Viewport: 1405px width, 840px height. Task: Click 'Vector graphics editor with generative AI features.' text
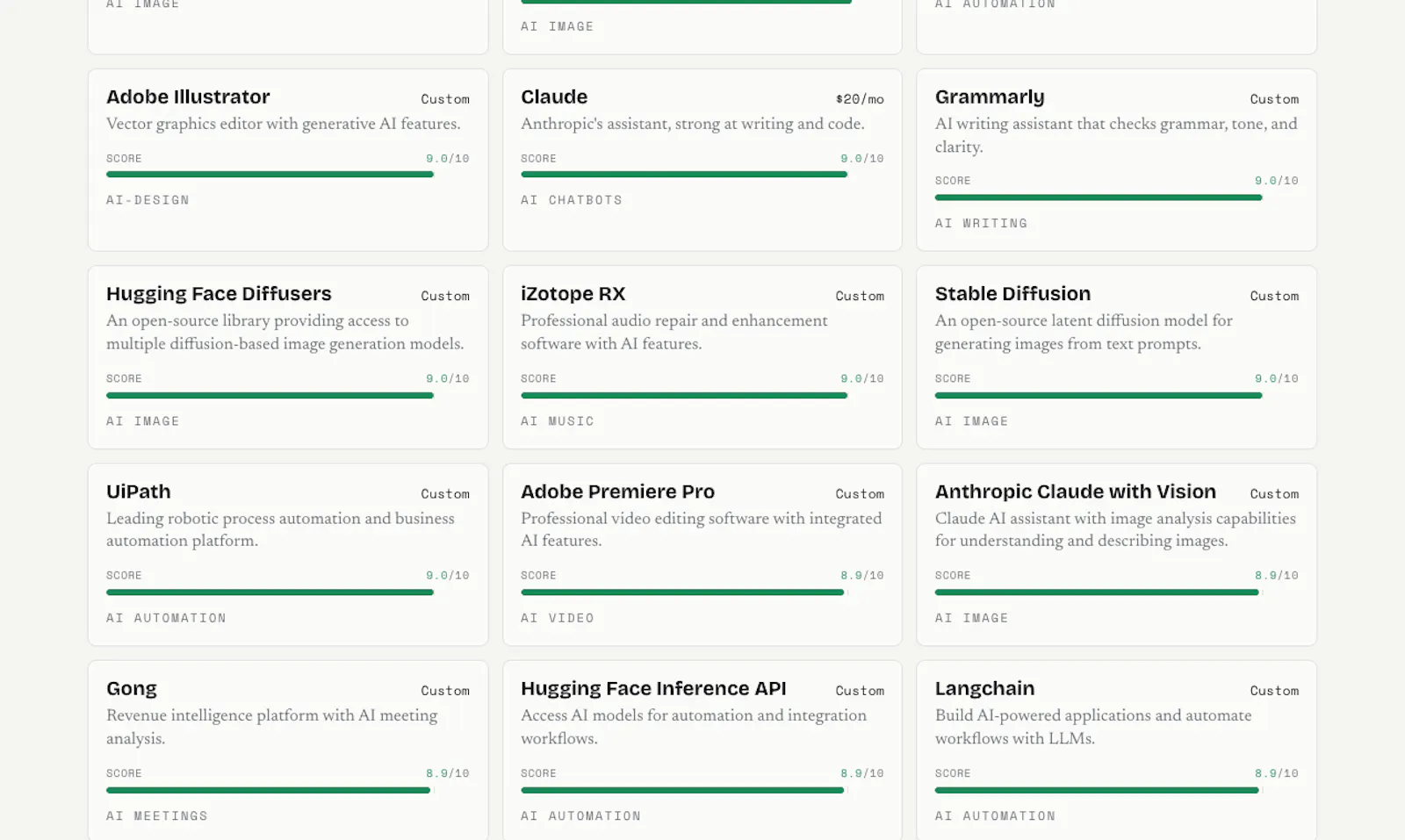pos(284,124)
